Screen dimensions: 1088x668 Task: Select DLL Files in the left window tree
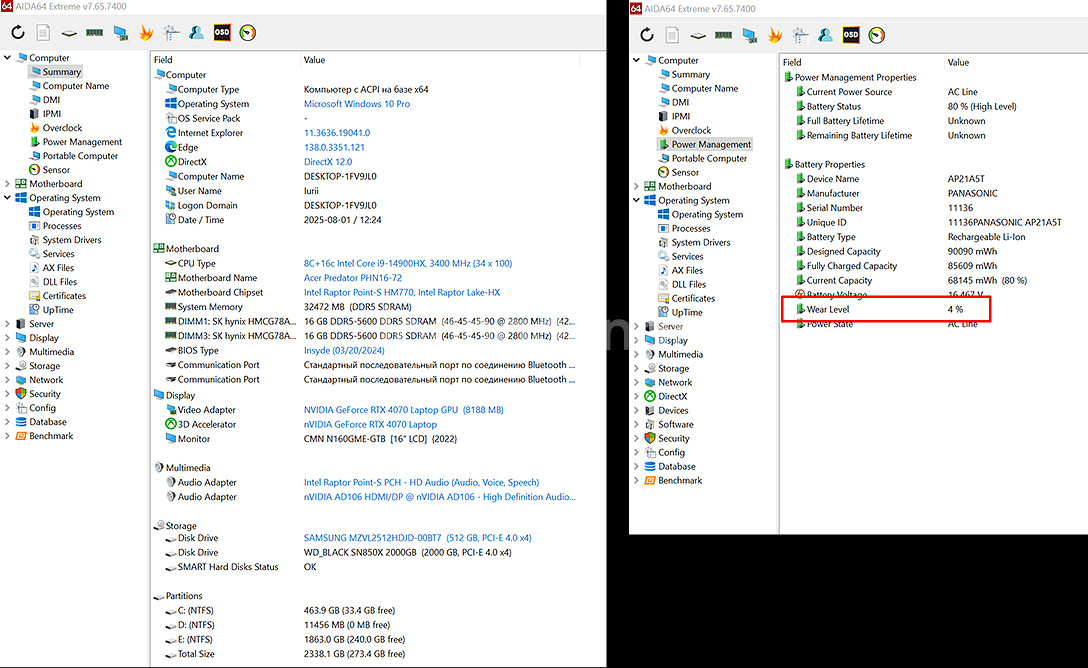coord(60,282)
